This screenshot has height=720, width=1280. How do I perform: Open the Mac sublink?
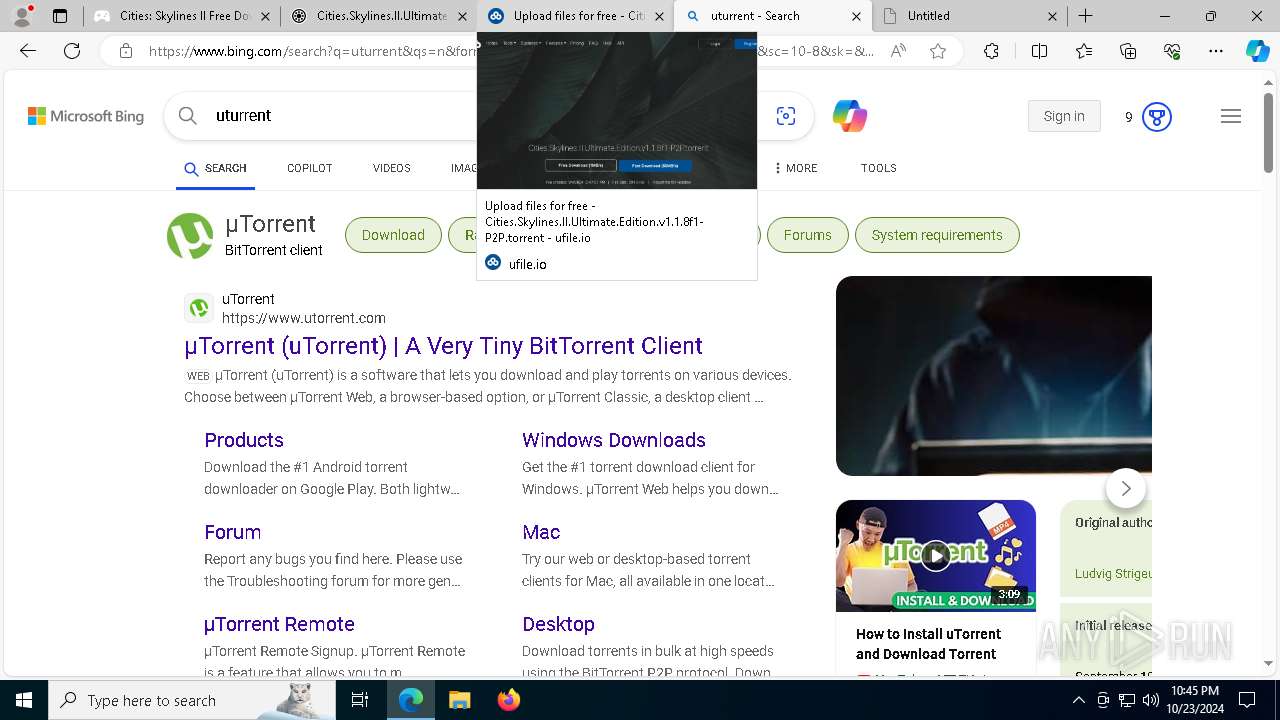541,532
